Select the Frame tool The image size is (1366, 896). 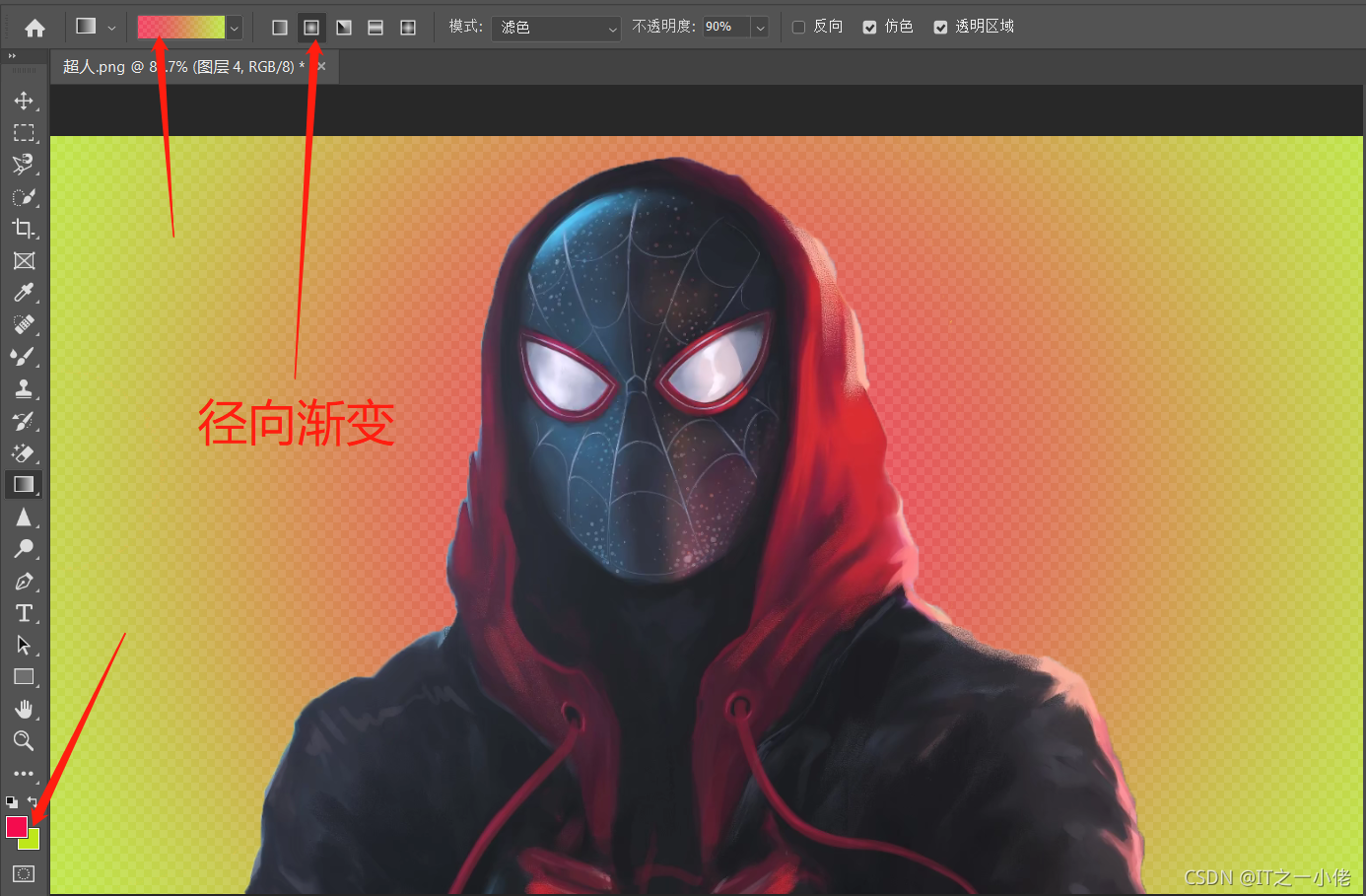pos(24,260)
